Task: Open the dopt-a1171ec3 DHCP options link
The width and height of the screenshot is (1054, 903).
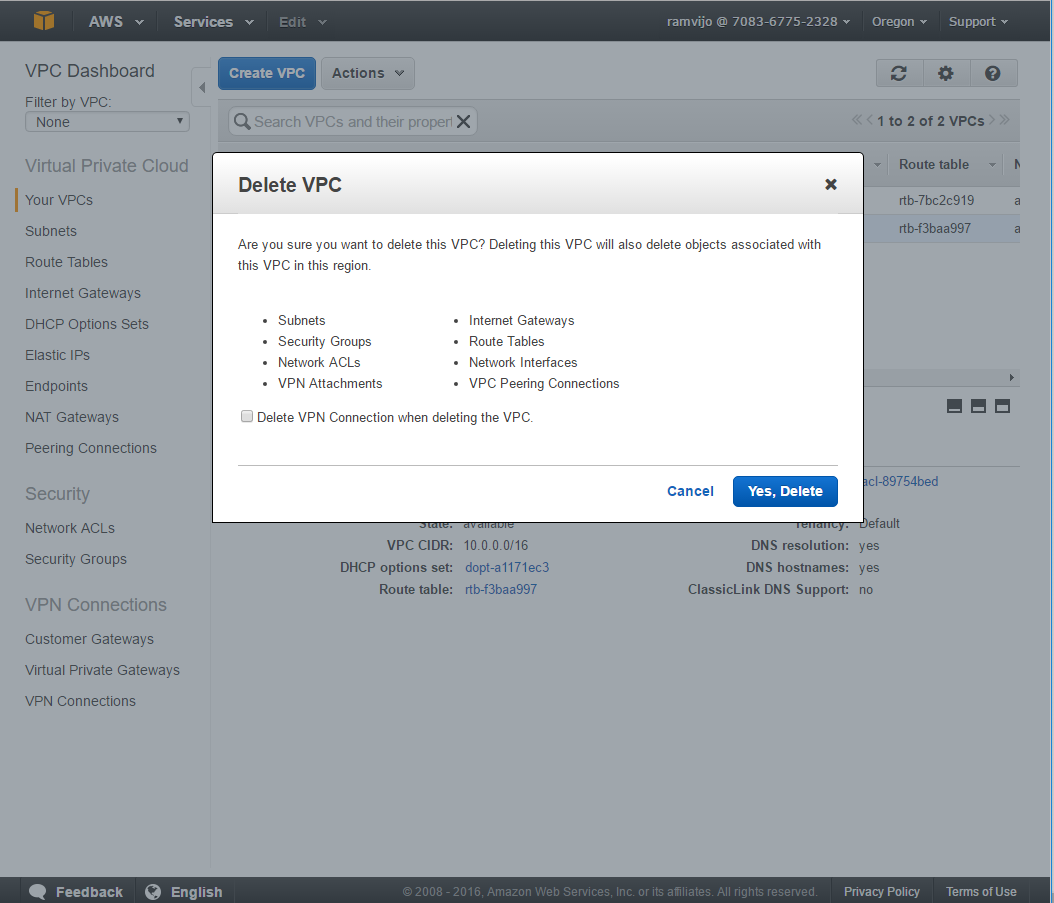Action: click(x=506, y=567)
